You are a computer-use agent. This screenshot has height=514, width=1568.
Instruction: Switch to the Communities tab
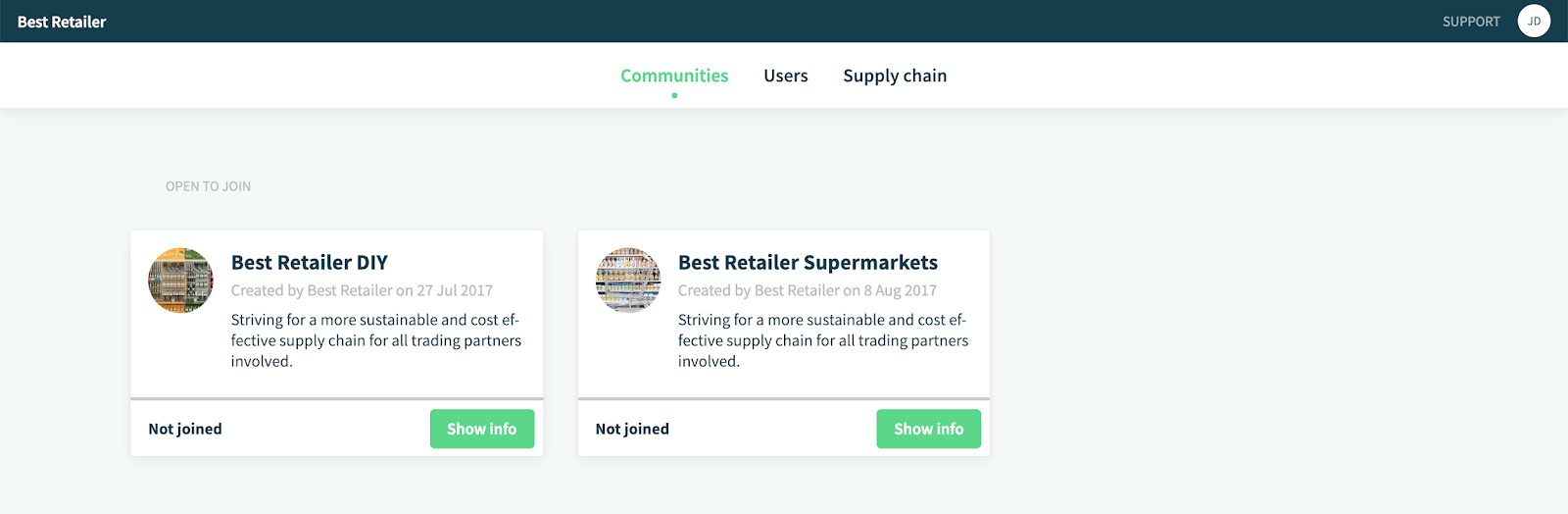(674, 76)
